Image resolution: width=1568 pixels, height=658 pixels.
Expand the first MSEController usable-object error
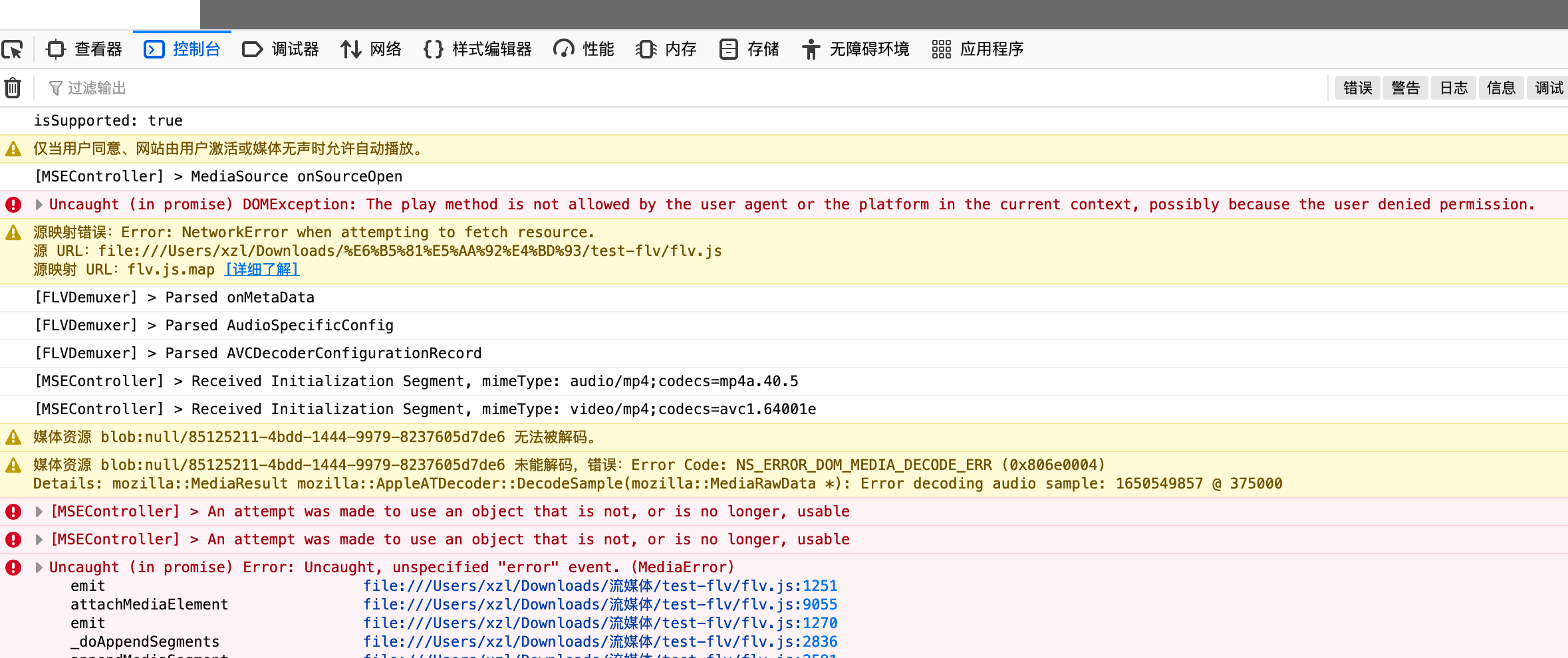click(x=39, y=511)
